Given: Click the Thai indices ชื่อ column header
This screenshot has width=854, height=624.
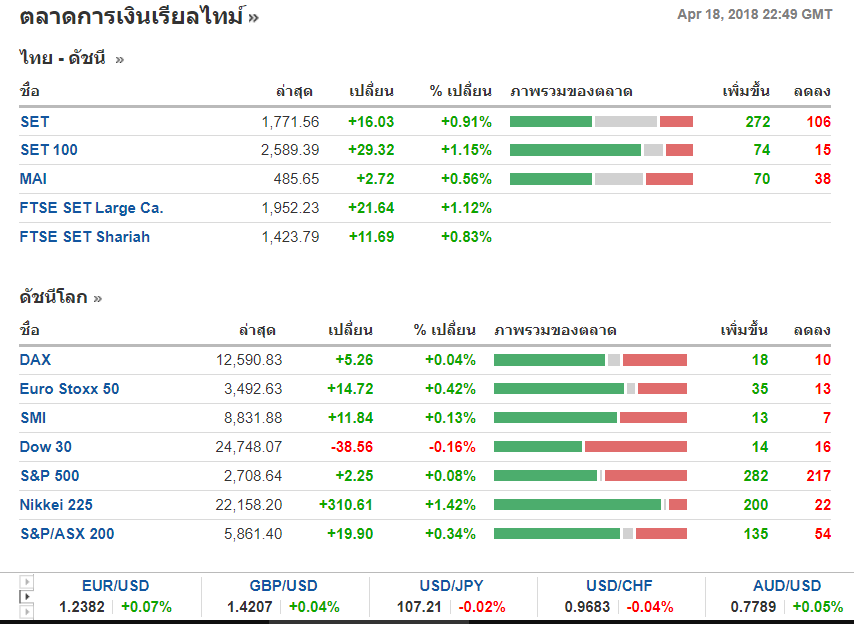Looking at the screenshot, I should coord(30,91).
